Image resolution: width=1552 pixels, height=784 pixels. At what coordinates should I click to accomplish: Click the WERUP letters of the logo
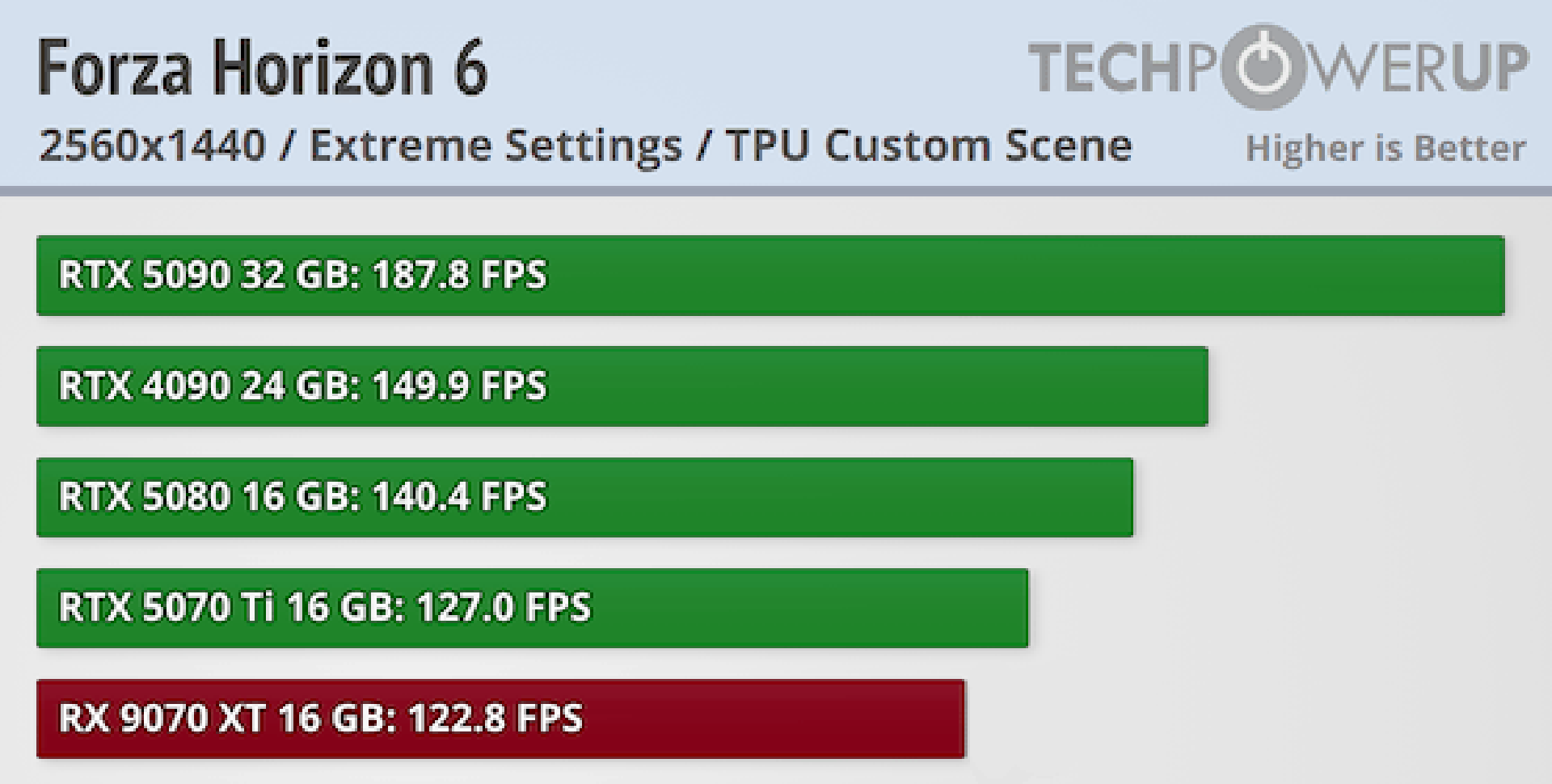[1419, 67]
